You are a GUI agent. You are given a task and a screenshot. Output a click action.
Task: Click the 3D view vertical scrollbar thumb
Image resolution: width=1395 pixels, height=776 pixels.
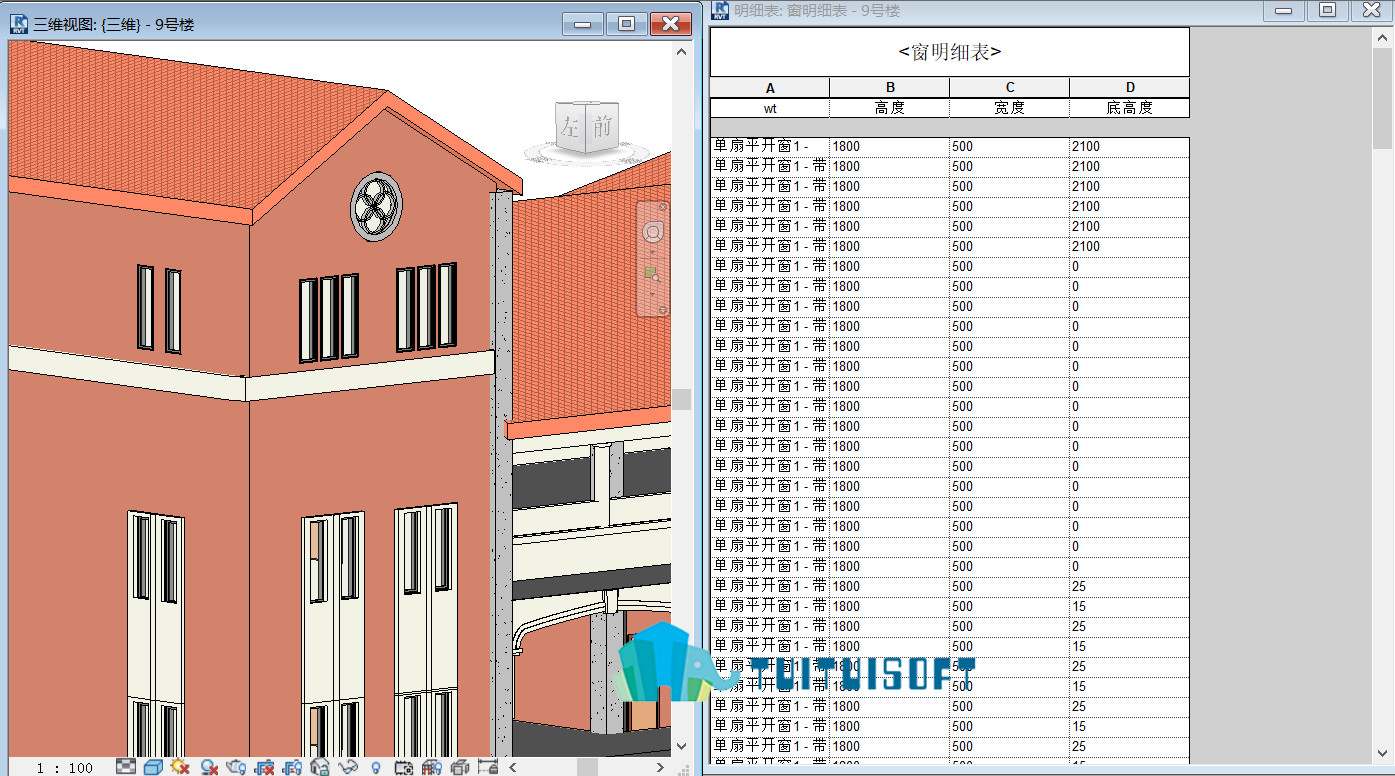[682, 399]
